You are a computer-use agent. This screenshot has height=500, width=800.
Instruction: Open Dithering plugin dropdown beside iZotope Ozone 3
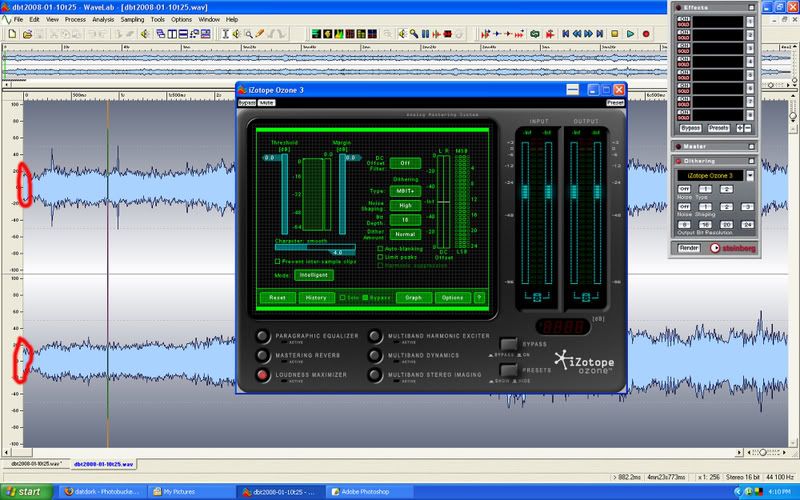[749, 176]
